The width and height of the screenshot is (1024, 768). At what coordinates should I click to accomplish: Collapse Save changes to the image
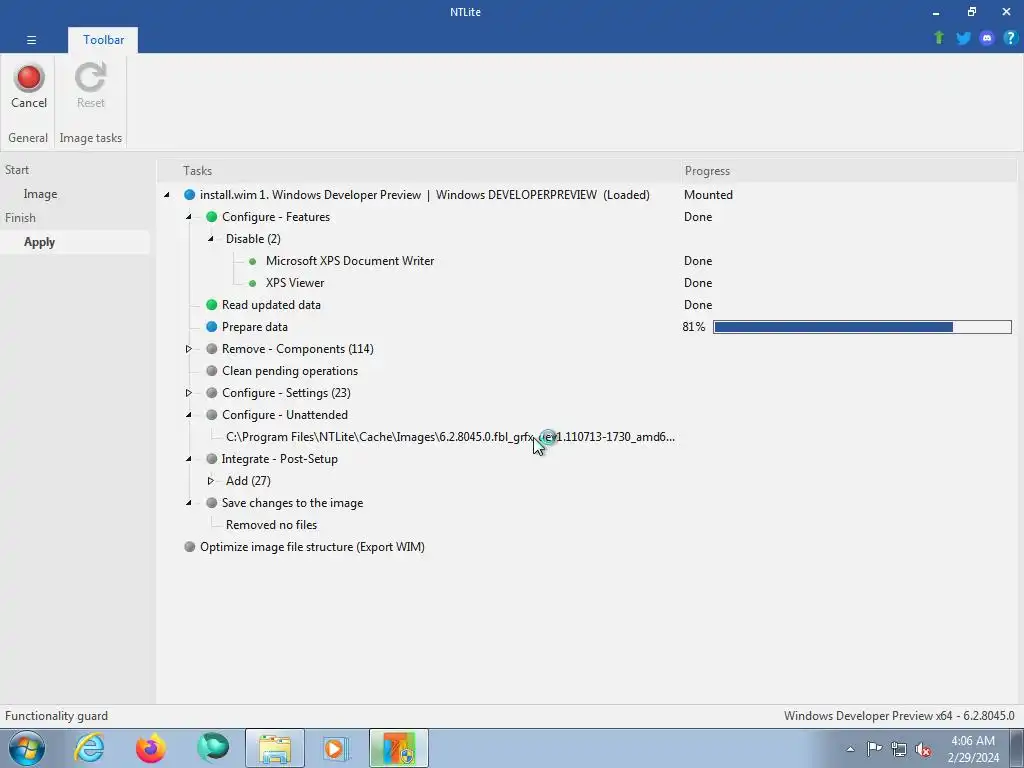189,503
